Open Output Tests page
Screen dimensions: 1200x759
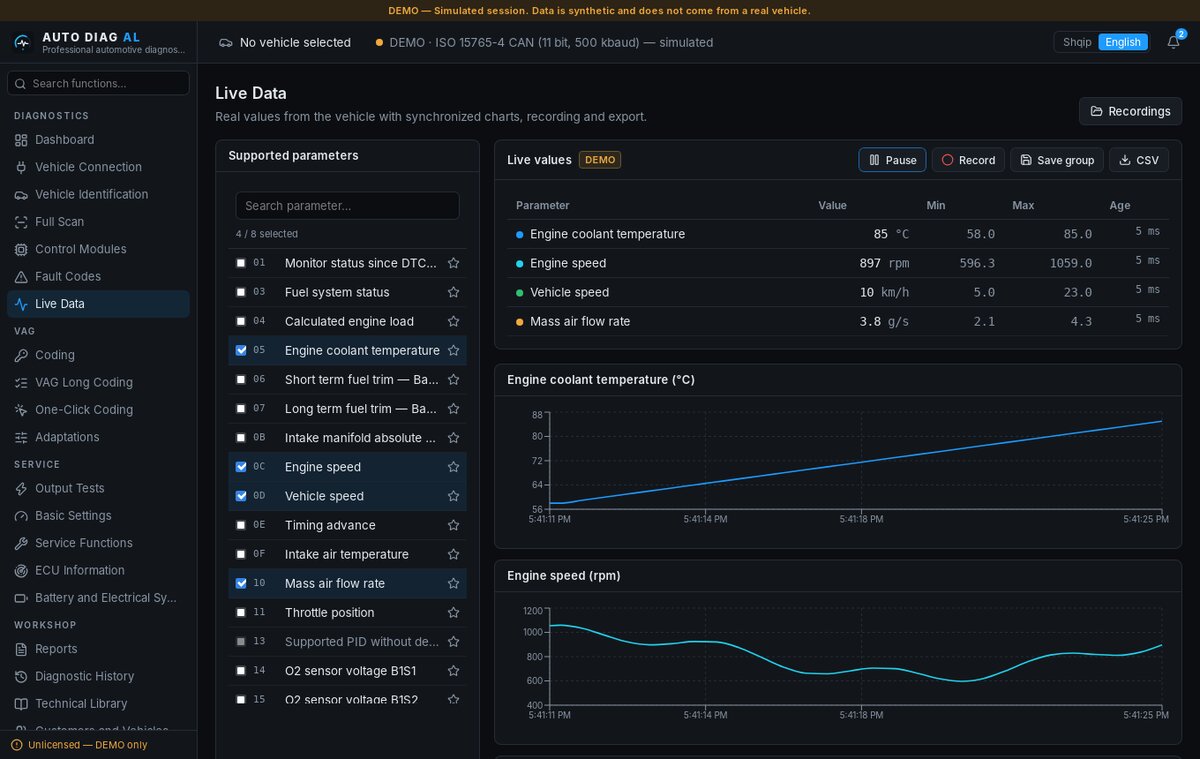click(98, 488)
